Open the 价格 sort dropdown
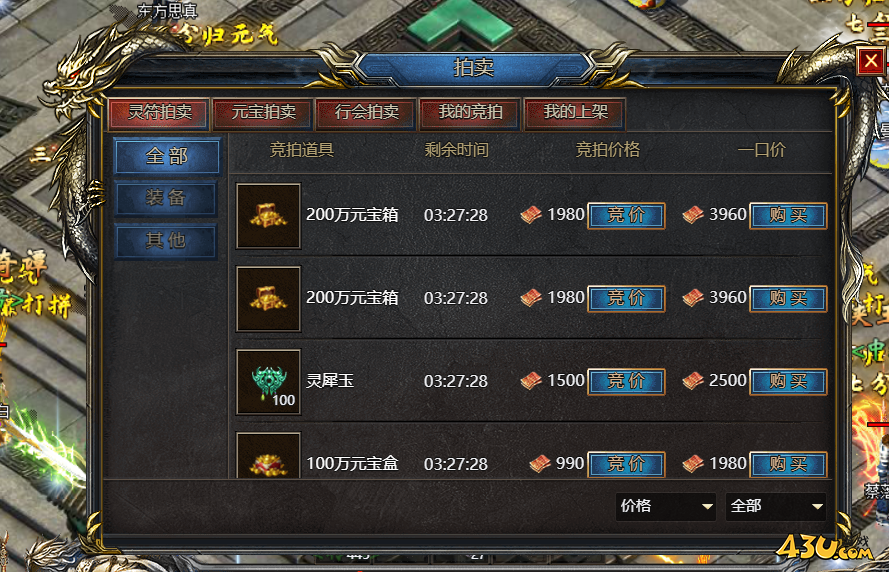889x572 pixels. (x=666, y=506)
